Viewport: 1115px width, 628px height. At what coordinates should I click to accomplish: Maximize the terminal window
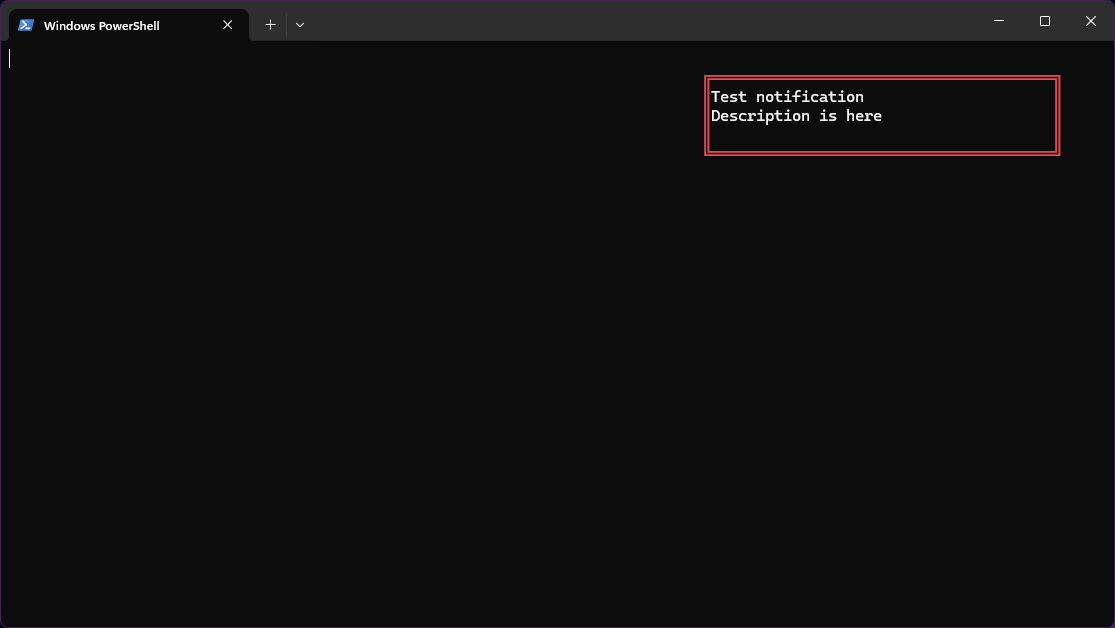point(1044,21)
